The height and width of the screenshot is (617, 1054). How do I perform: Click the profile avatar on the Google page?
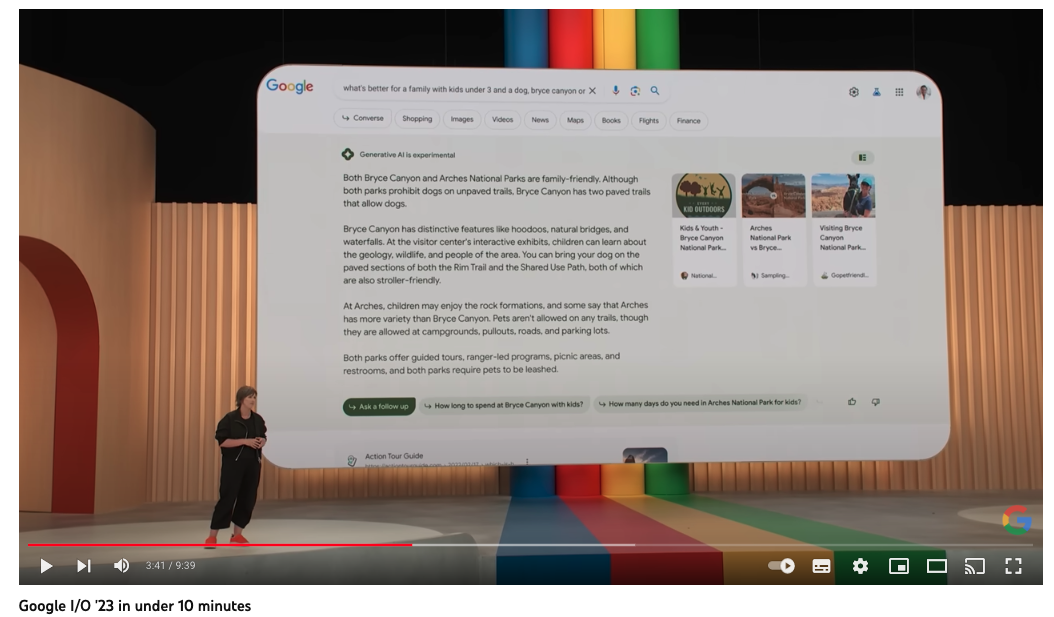pyautogui.click(x=923, y=92)
